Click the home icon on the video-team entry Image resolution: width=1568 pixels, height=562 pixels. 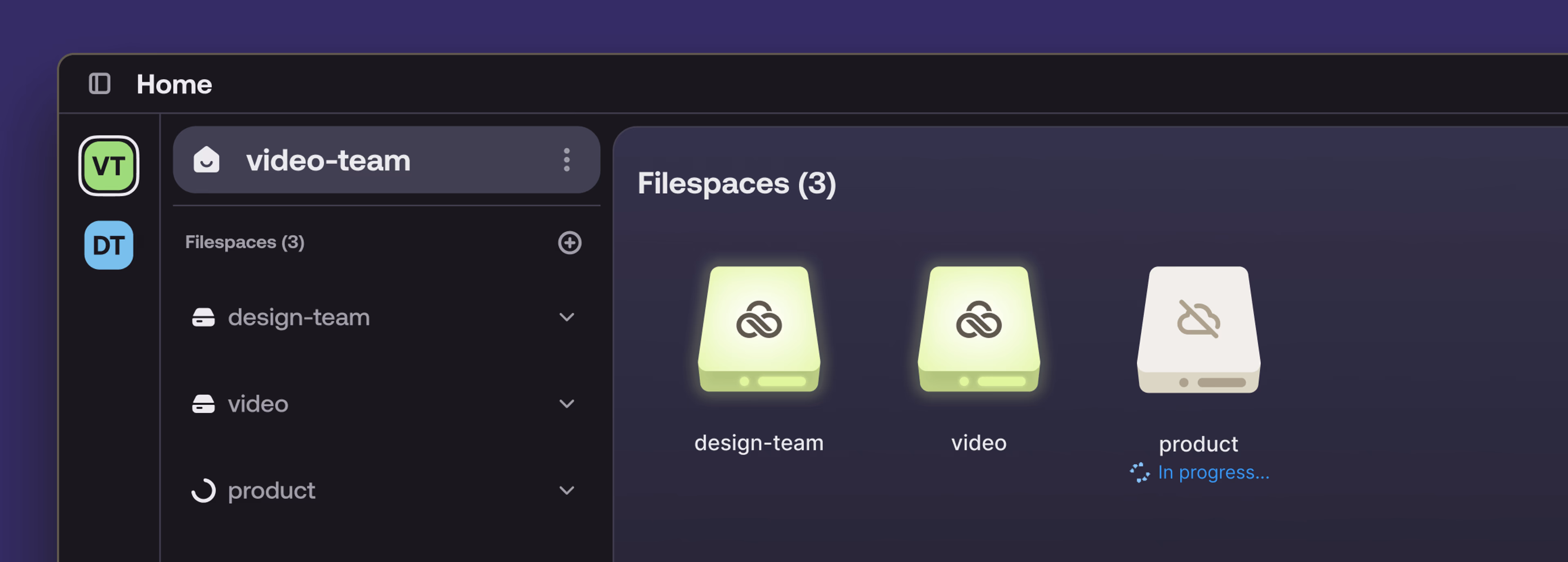(x=207, y=160)
